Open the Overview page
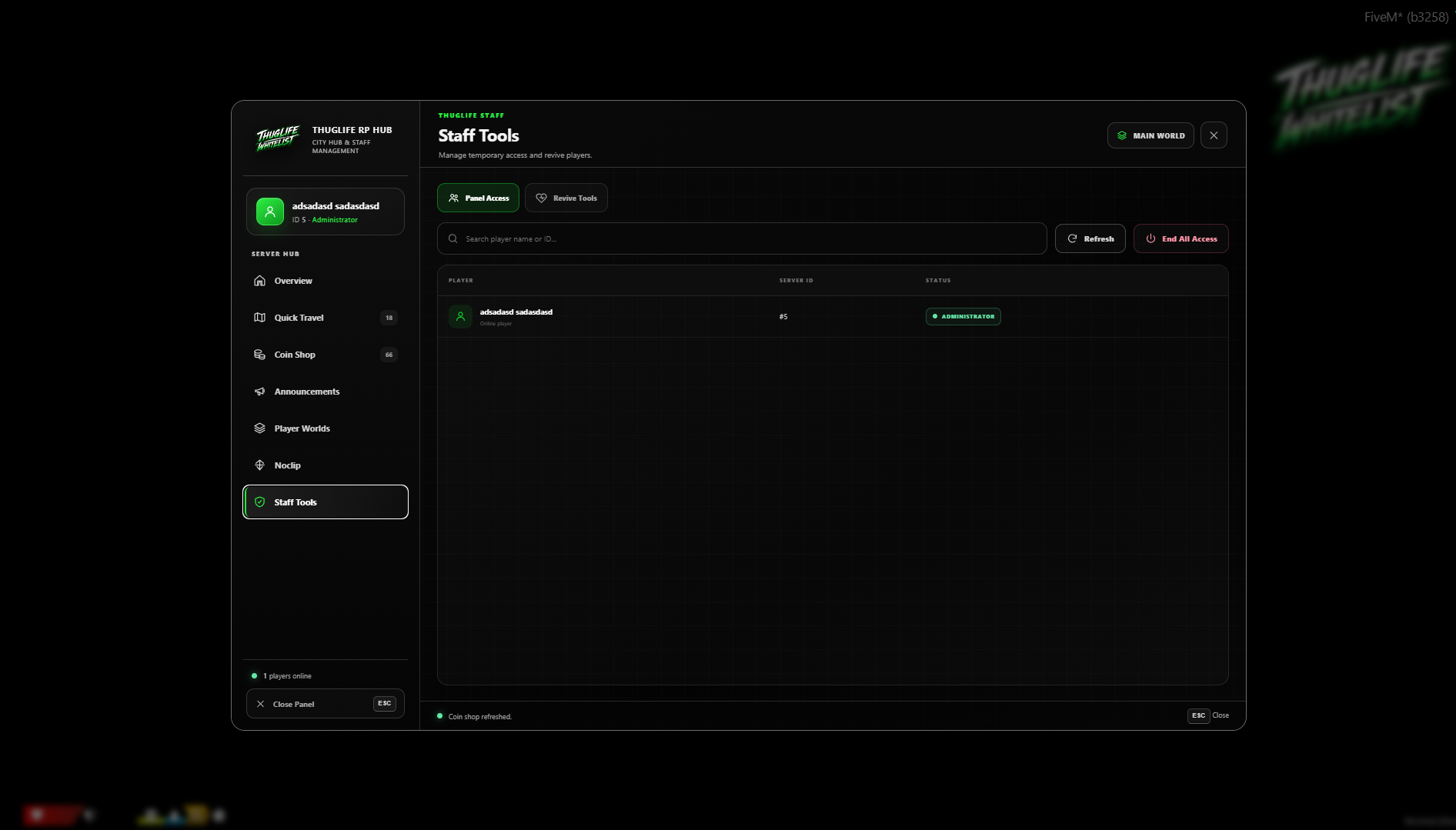This screenshot has width=1456, height=830. point(325,281)
